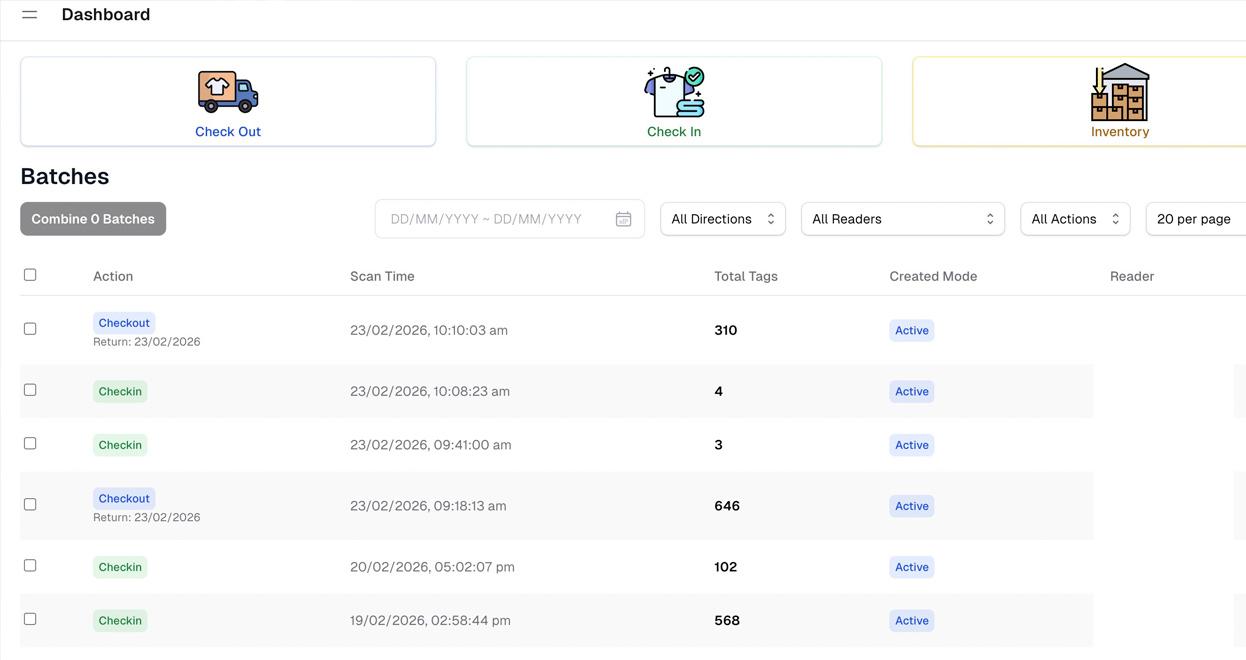Expand the All Actions filter
The height and width of the screenshot is (660, 1246).
tap(1074, 219)
